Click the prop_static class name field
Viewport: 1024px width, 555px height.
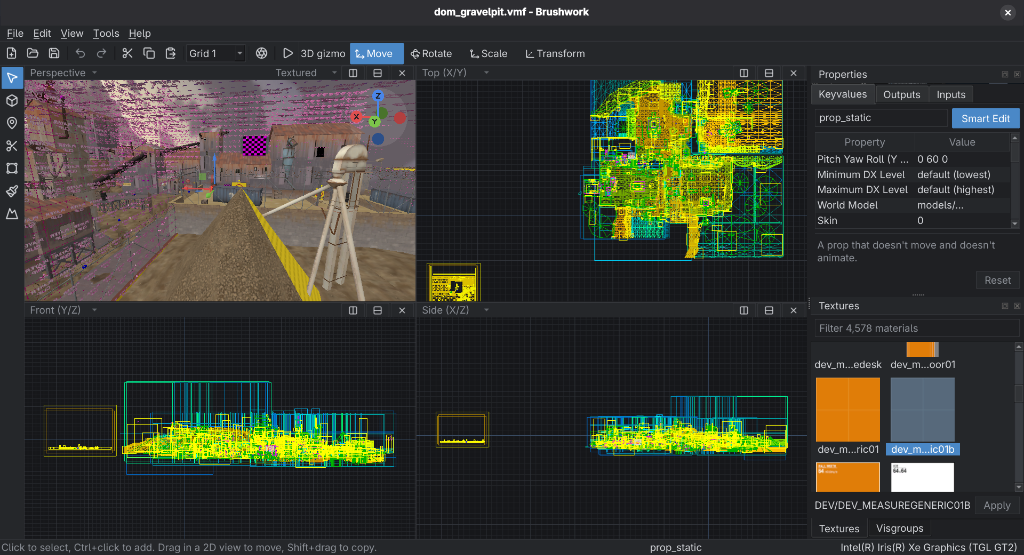[880, 118]
